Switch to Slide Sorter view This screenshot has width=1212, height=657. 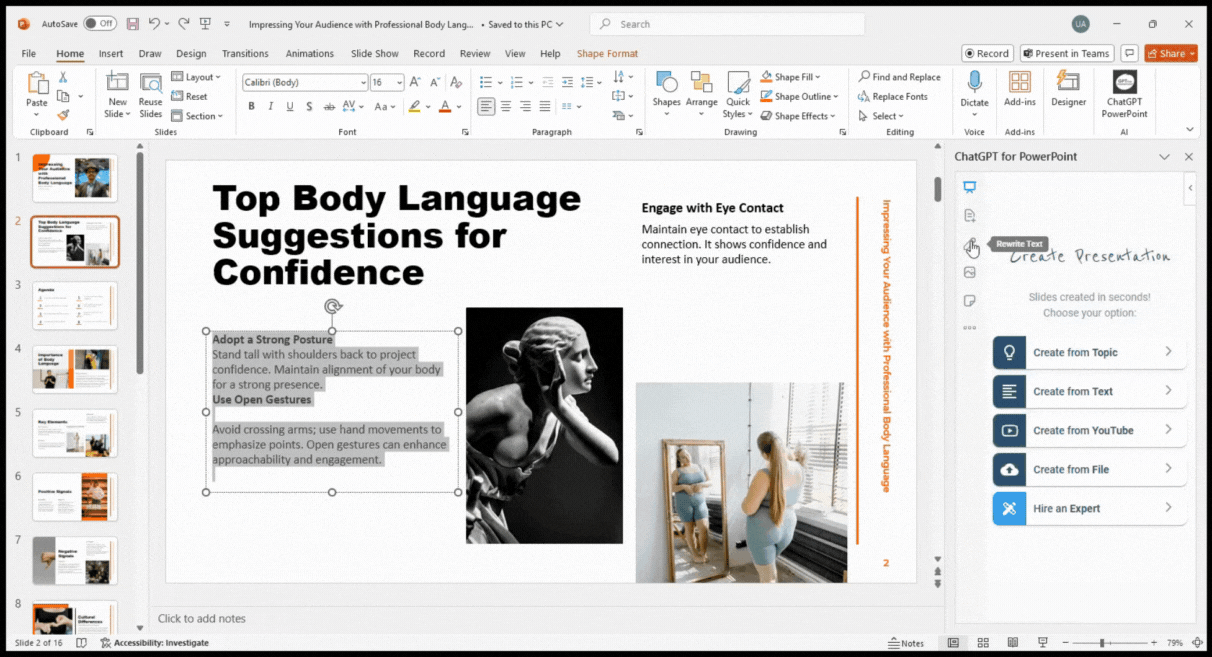(x=983, y=643)
